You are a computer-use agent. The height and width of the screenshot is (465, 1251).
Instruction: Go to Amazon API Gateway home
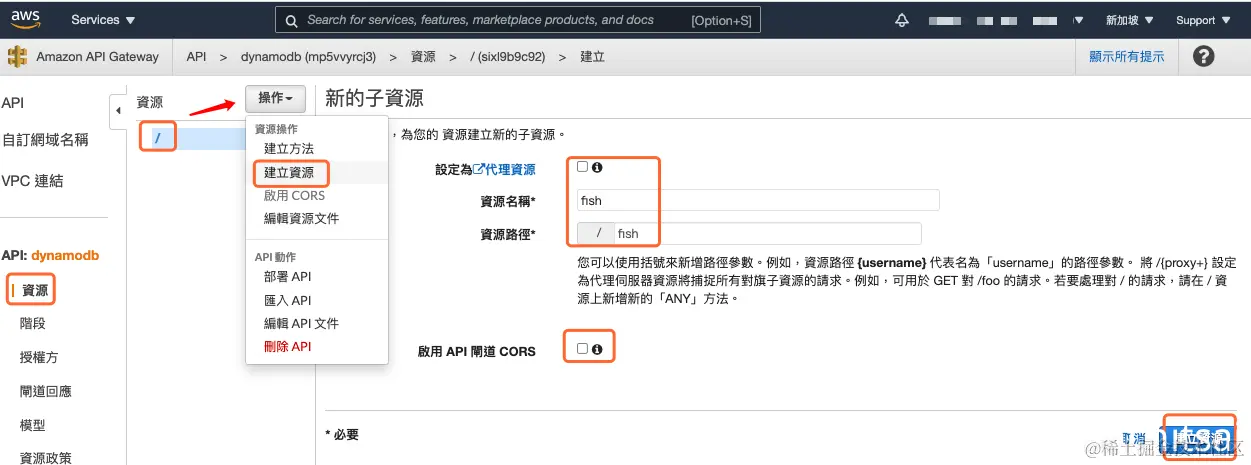[97, 57]
